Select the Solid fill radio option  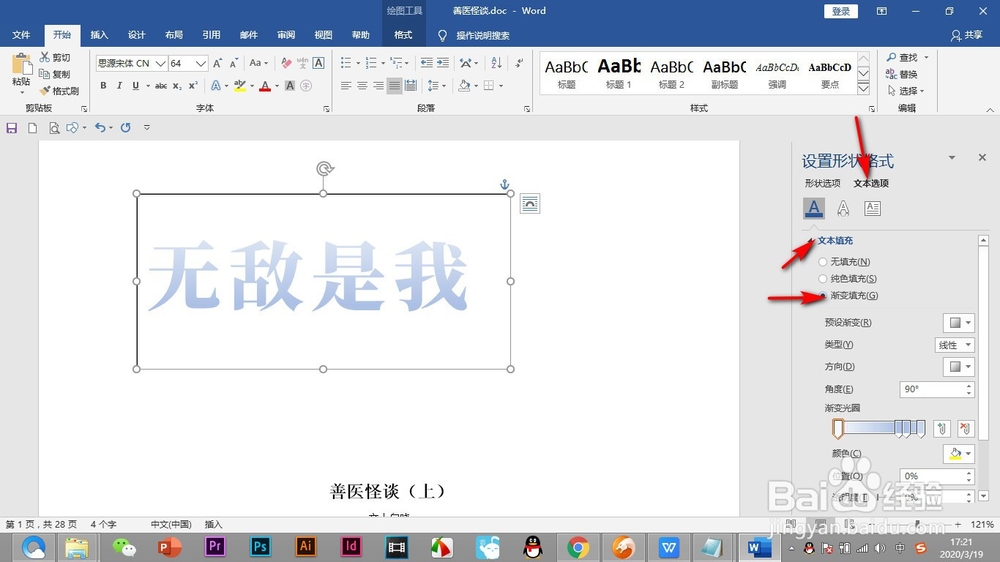[823, 279]
